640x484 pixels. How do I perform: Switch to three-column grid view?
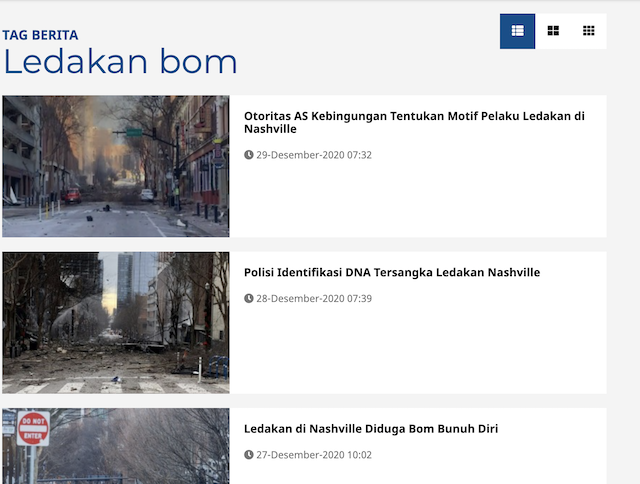(x=589, y=31)
